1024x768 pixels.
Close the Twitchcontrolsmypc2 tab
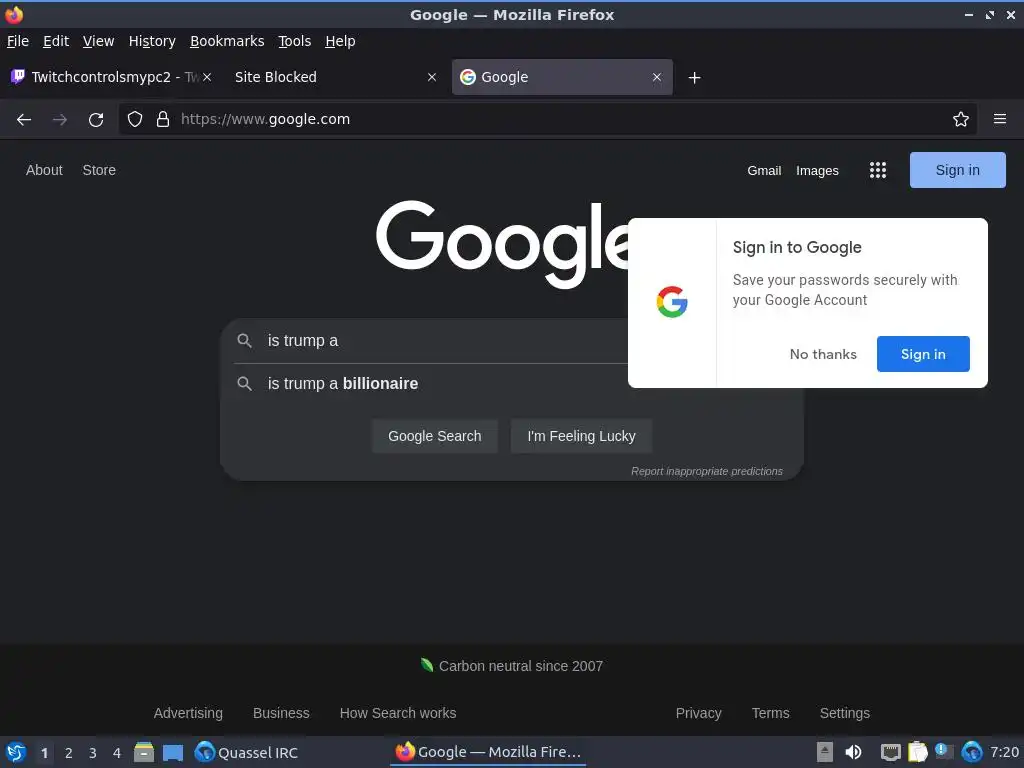[207, 77]
